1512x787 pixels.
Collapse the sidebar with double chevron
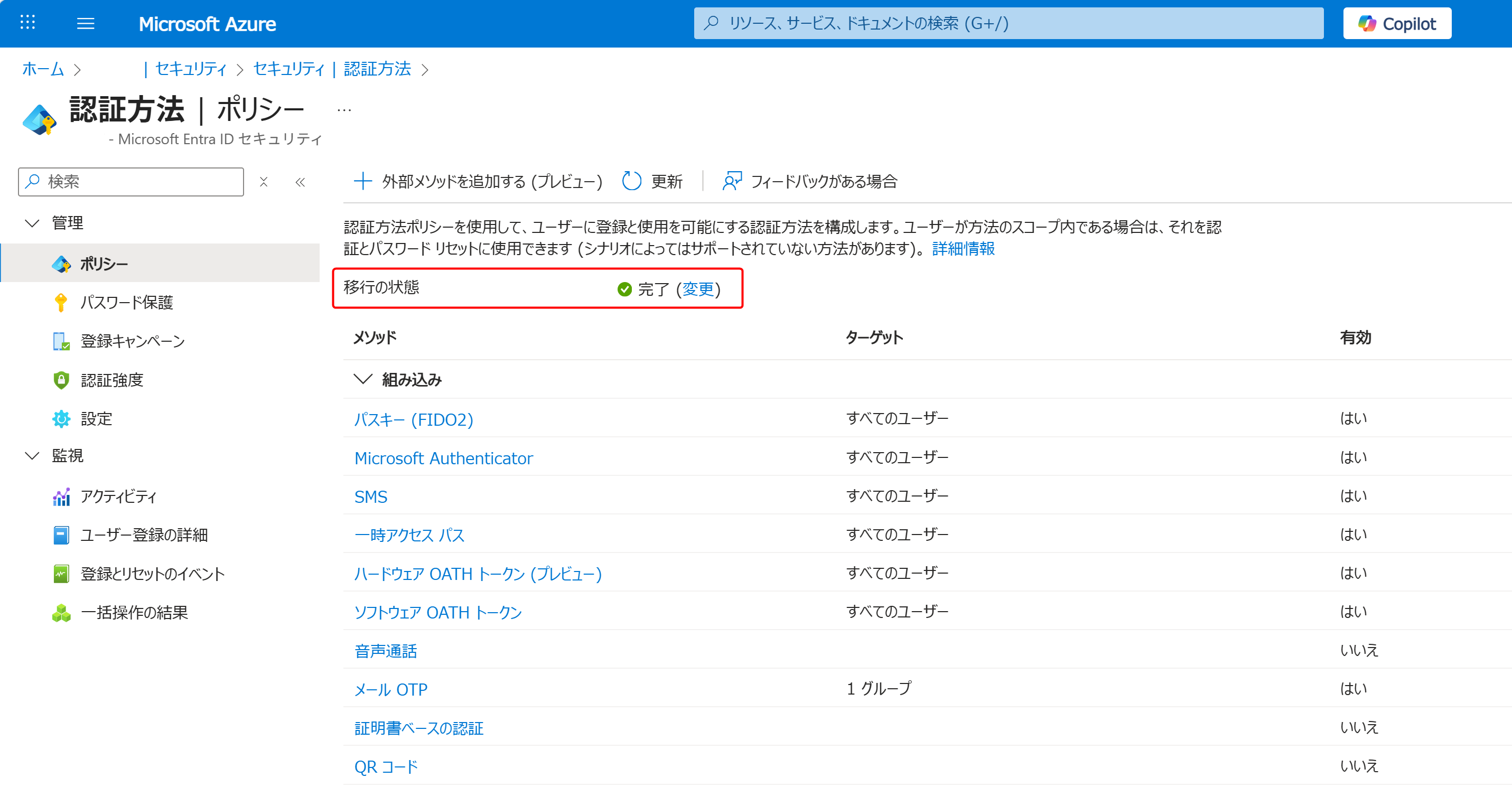[x=301, y=182]
